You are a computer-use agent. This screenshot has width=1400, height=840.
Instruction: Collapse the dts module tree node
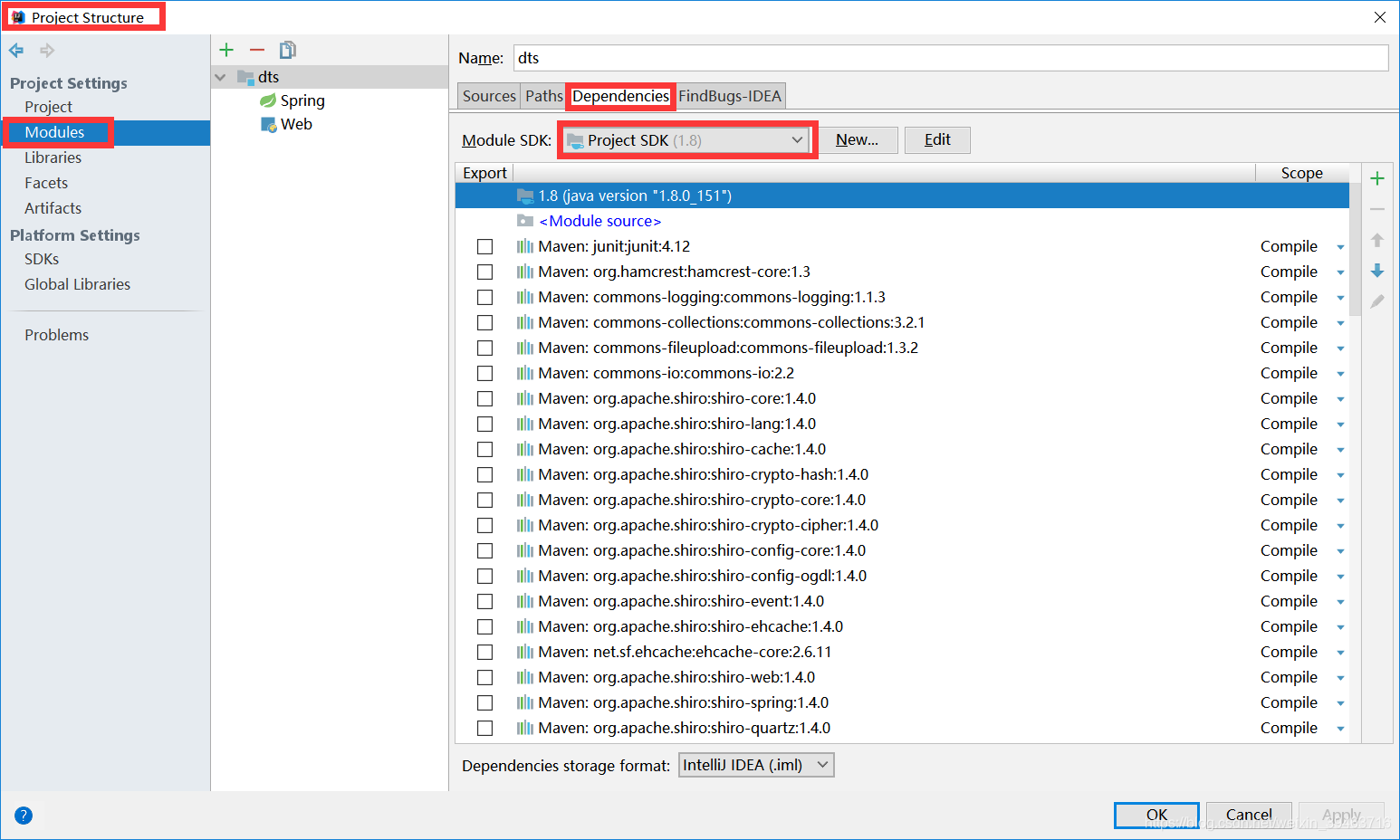click(220, 77)
